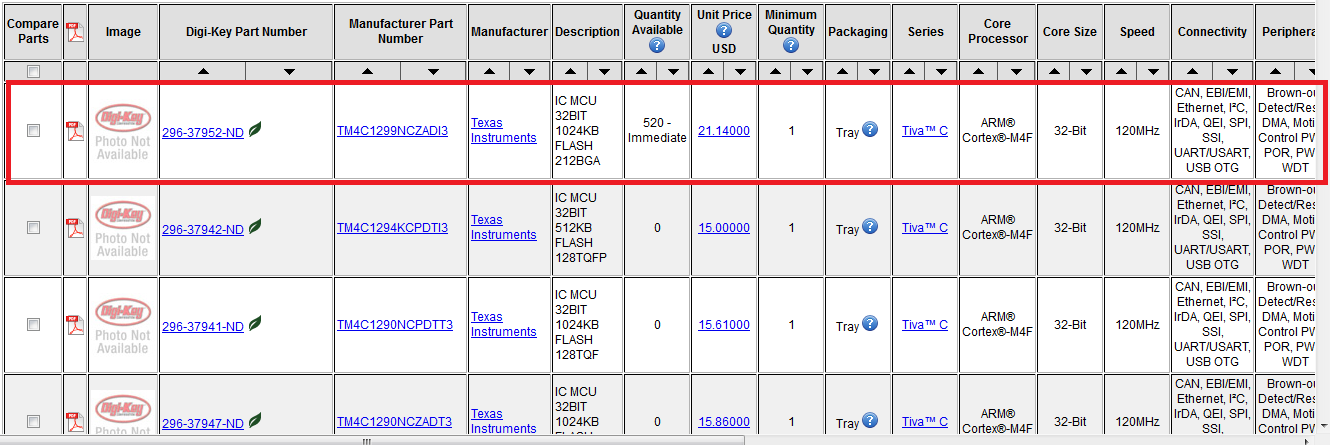The image size is (1330, 445).
Task: Sort Speed column ascending
Action: coord(1121,72)
